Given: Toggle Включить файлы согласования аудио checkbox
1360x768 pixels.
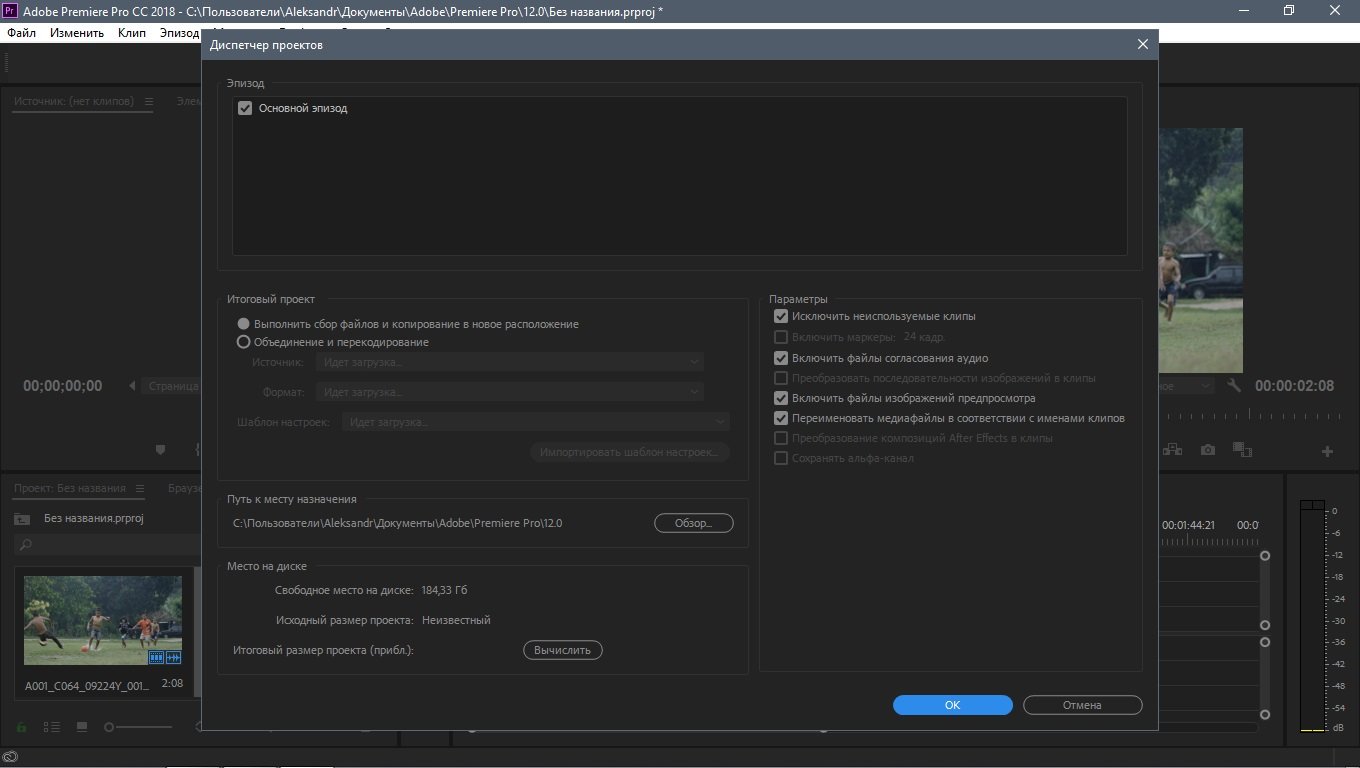Looking at the screenshot, I should (781, 358).
